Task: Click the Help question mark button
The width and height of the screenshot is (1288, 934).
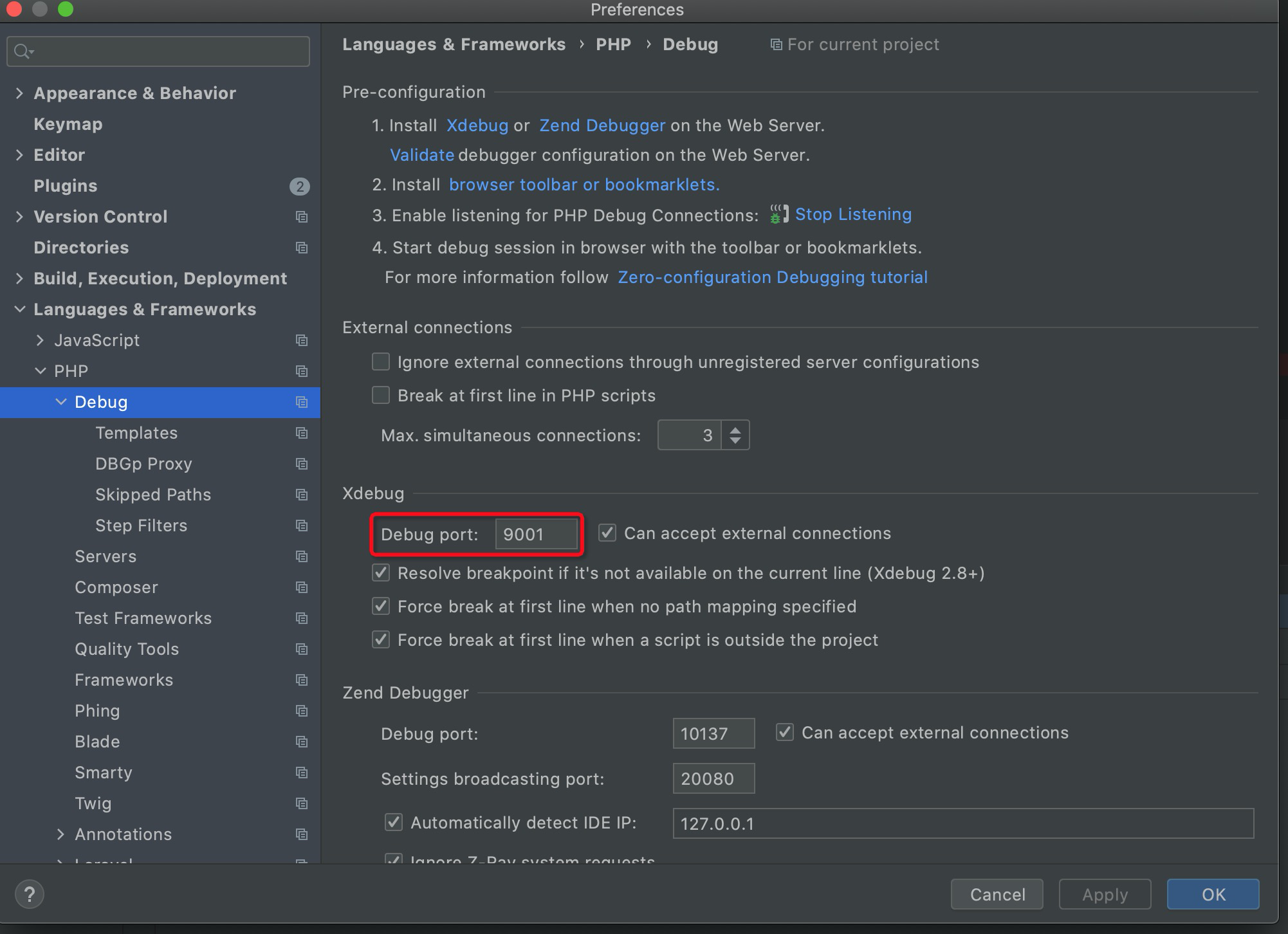Action: point(30,894)
